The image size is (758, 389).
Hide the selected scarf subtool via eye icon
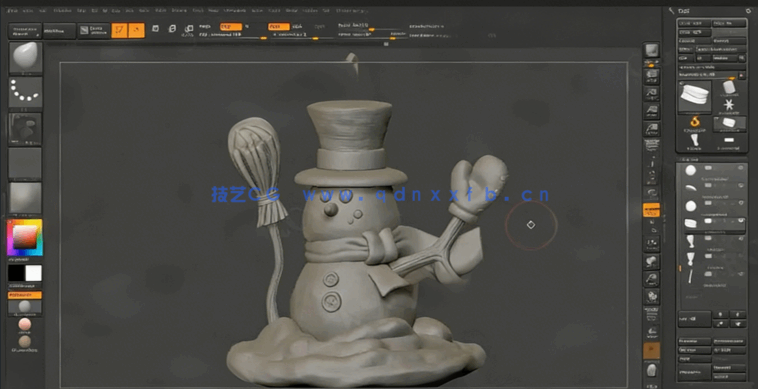click(740, 221)
